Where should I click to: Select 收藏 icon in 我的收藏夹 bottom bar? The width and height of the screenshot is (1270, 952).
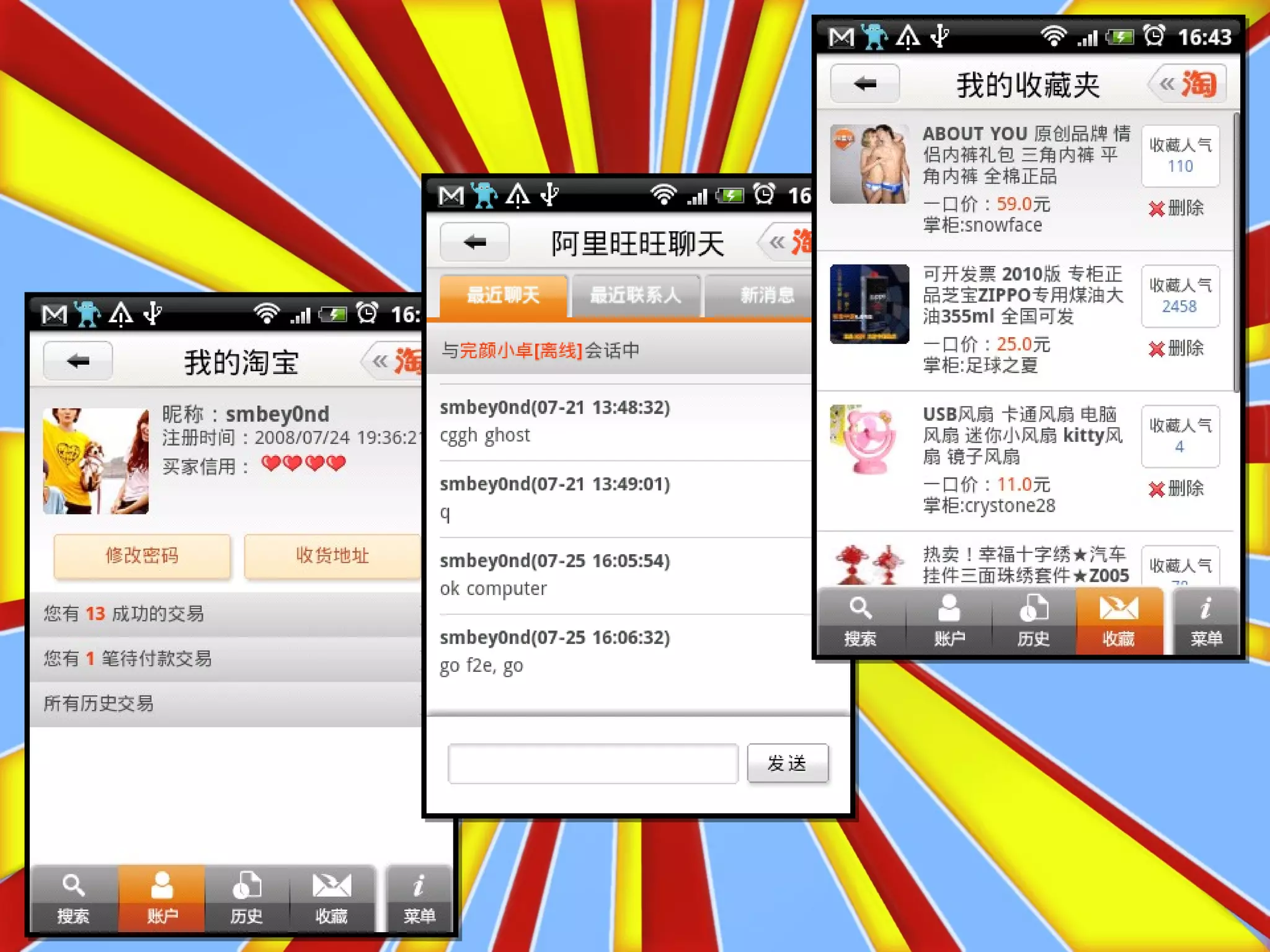coord(1119,622)
